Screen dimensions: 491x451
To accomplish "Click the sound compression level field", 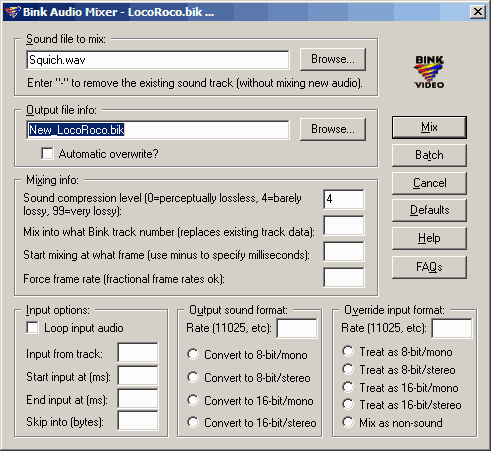I will [344, 199].
